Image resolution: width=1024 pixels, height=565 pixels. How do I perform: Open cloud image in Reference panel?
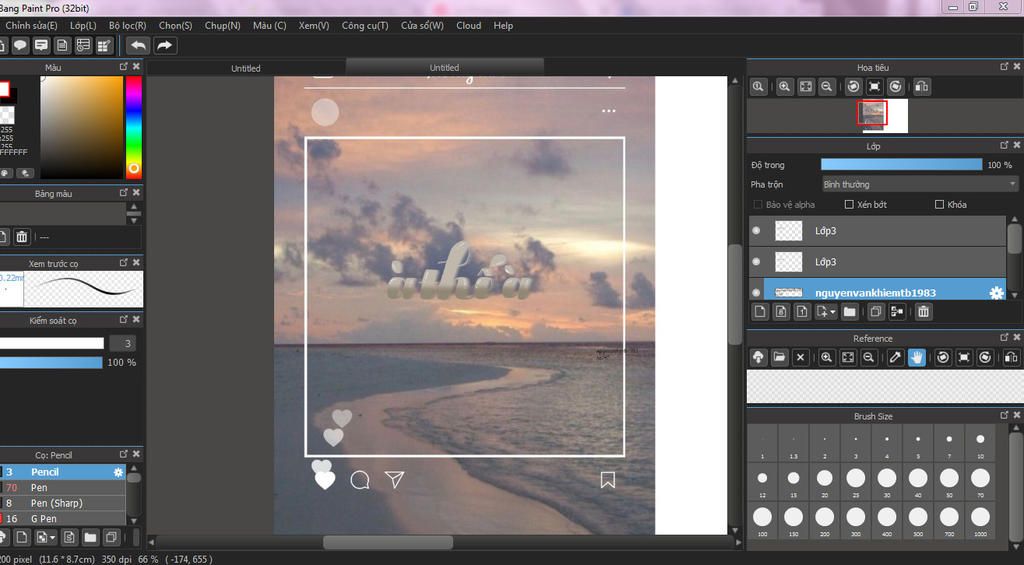tap(758, 357)
